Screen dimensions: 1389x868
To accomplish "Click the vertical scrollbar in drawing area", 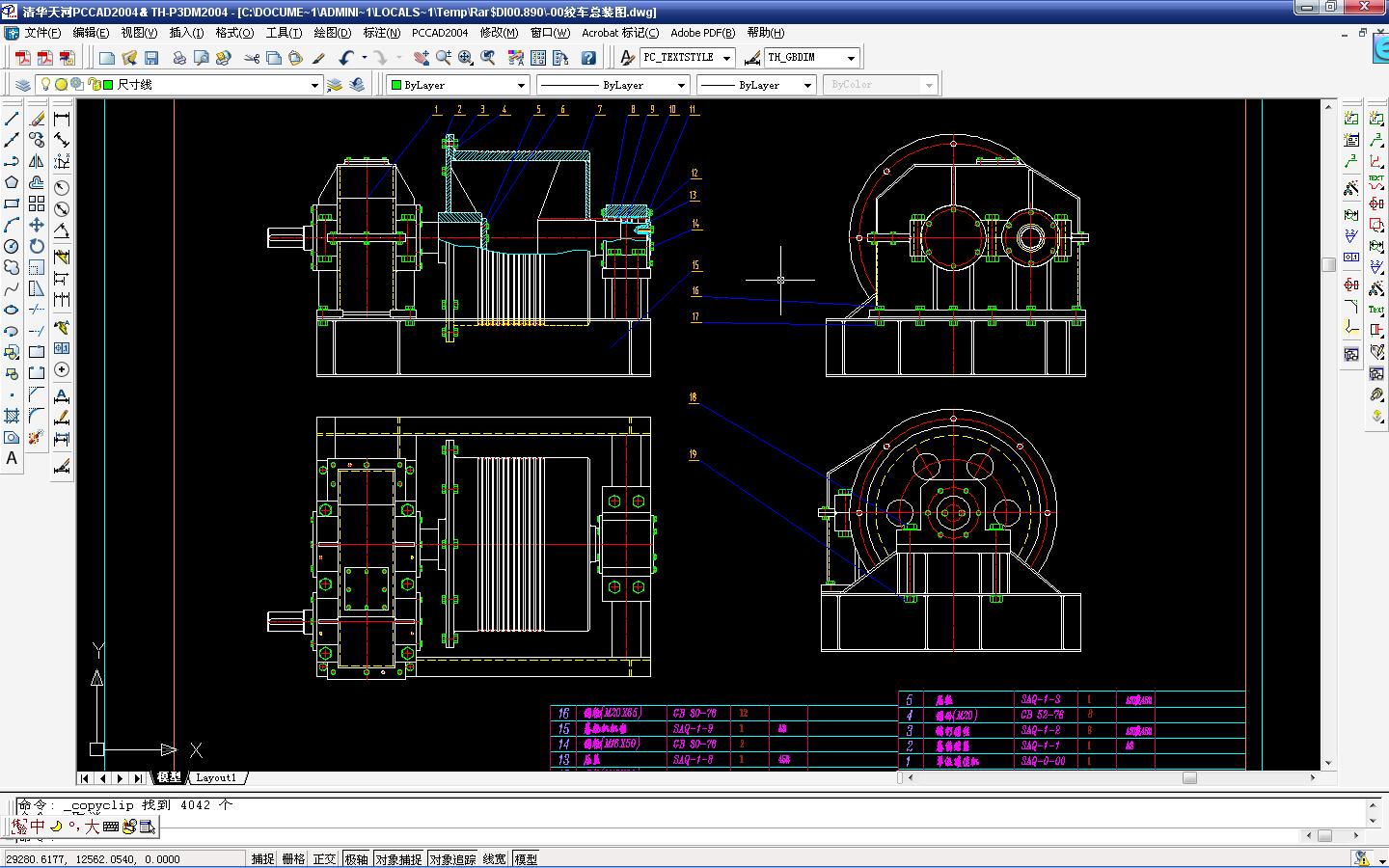I will 1328,434.
